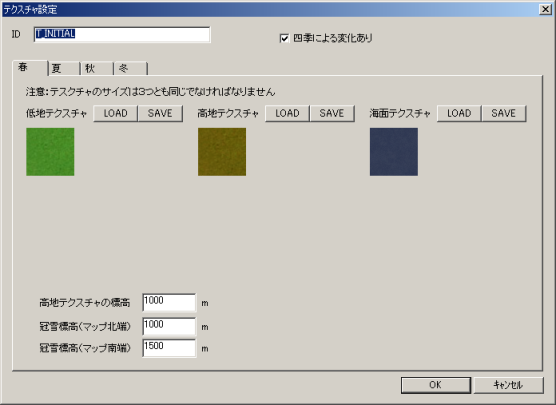Screen dimensions: 556x405
Task: Click the 冠雪標高(マップ北端) input field
Action: point(169,326)
